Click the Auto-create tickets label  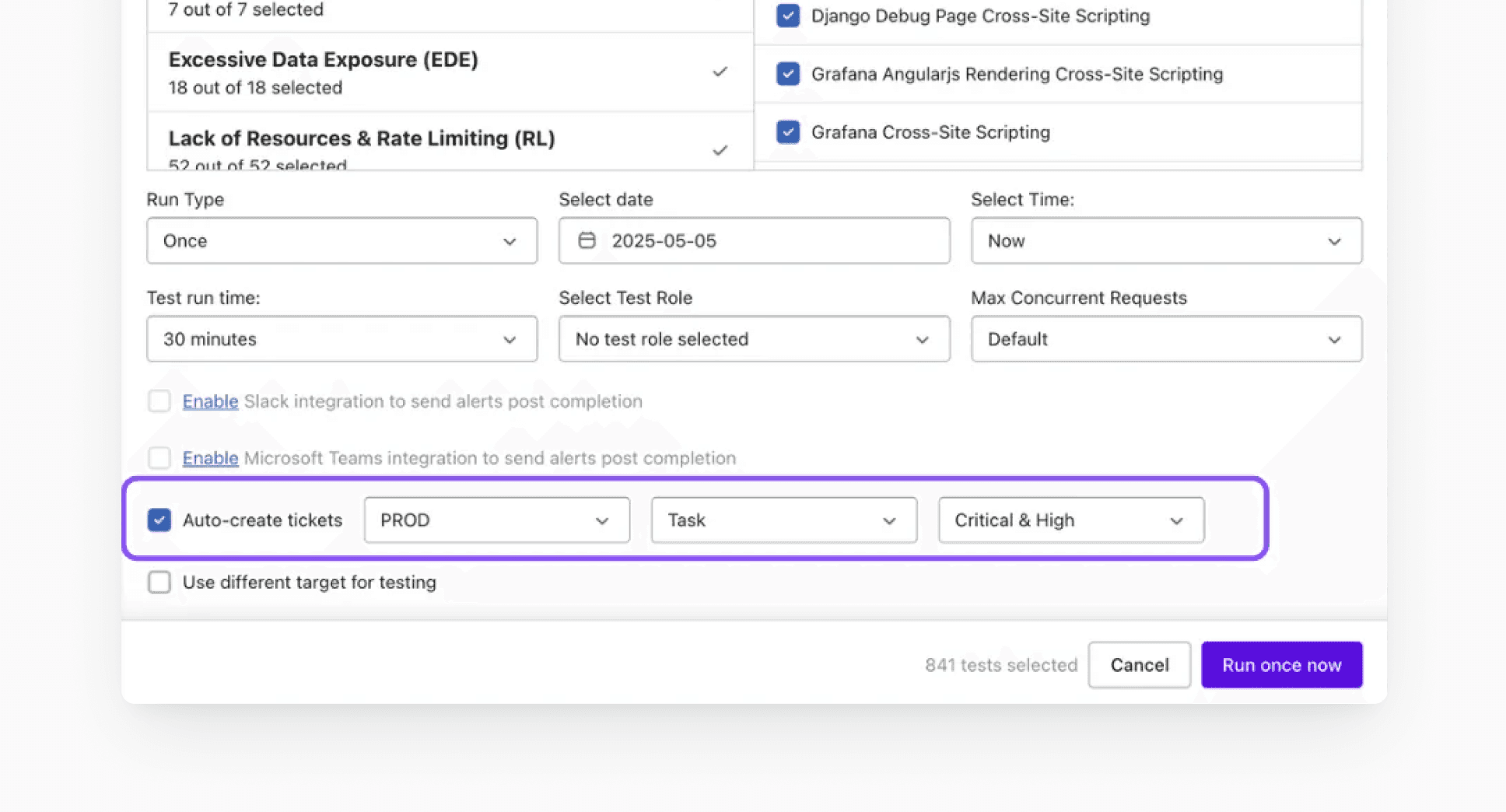click(262, 520)
